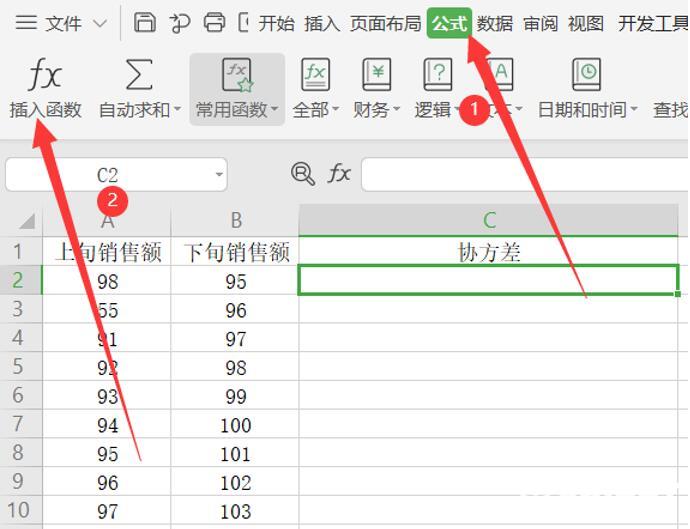Click cell A10 with value 97
This screenshot has height=529, width=690.
107,510
